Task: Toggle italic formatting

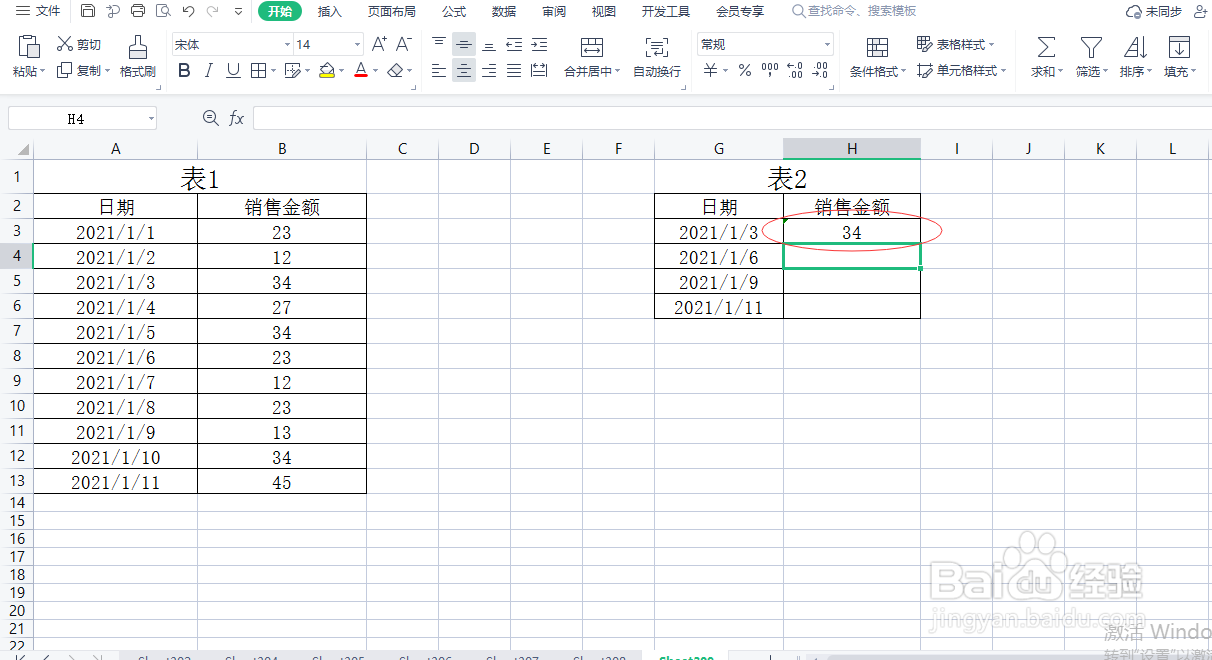Action: tap(207, 70)
